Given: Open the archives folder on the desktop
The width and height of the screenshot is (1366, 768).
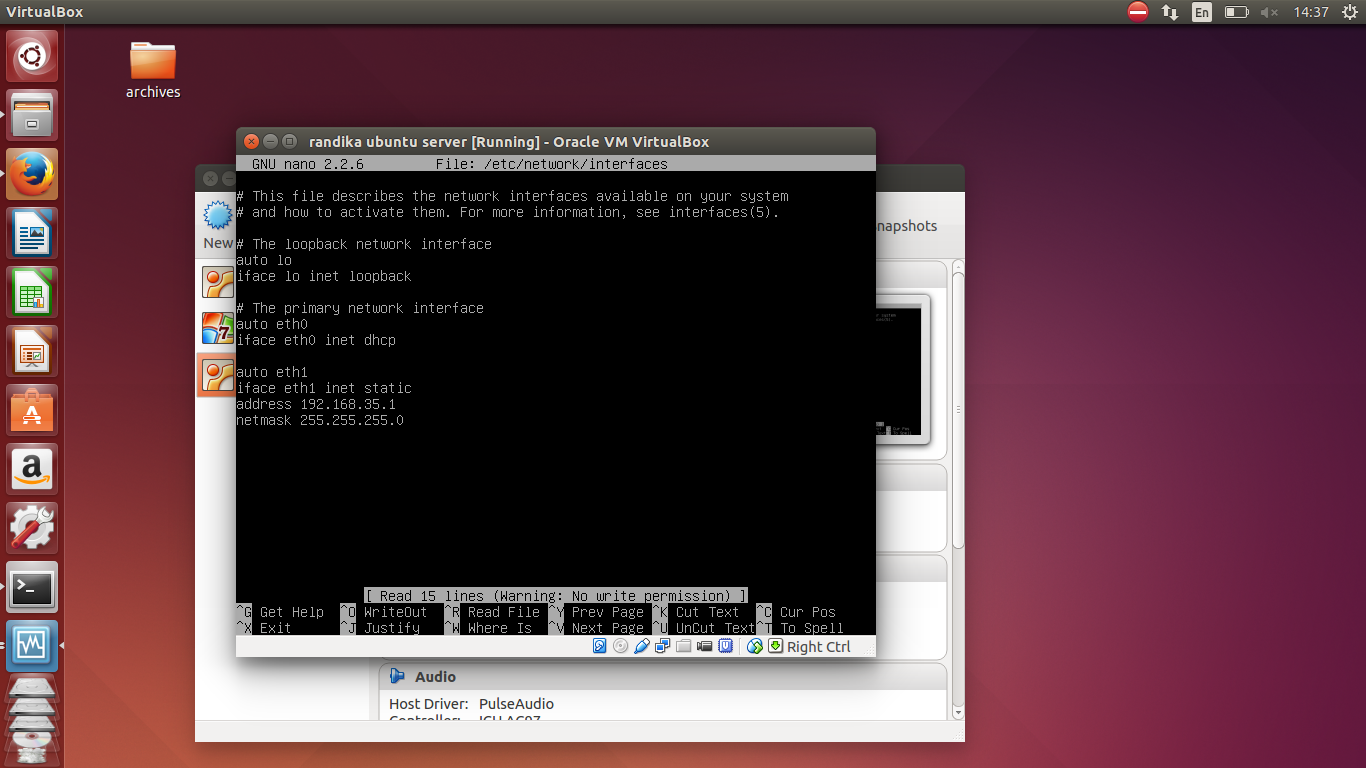Looking at the screenshot, I should (153, 70).
